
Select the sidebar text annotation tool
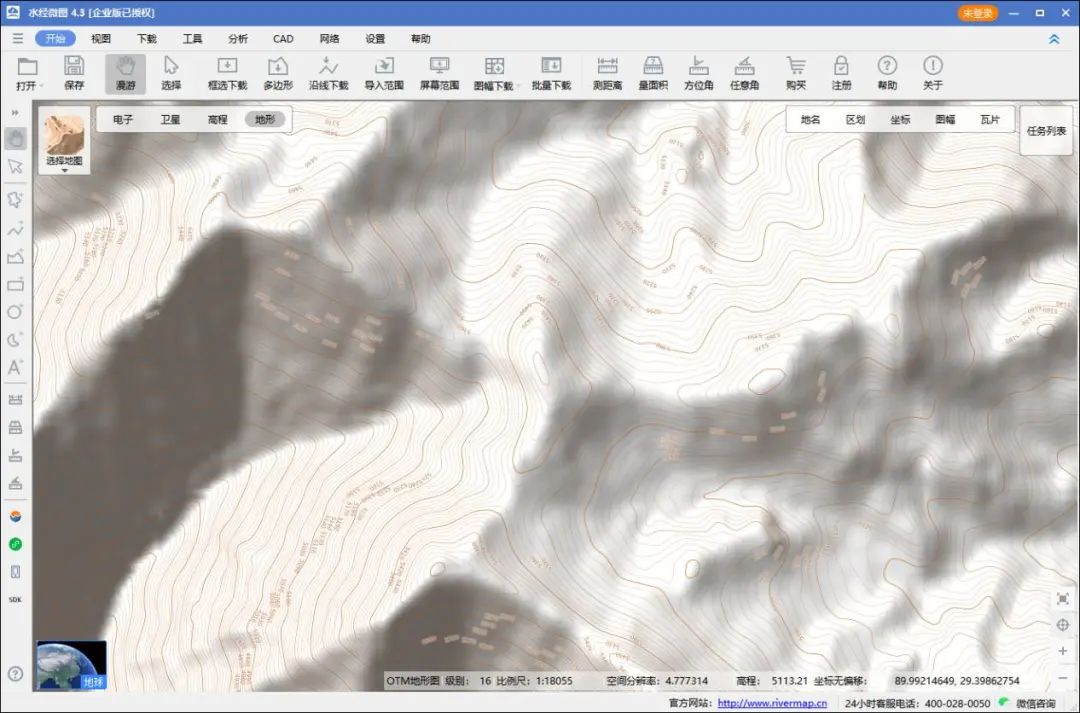click(15, 367)
